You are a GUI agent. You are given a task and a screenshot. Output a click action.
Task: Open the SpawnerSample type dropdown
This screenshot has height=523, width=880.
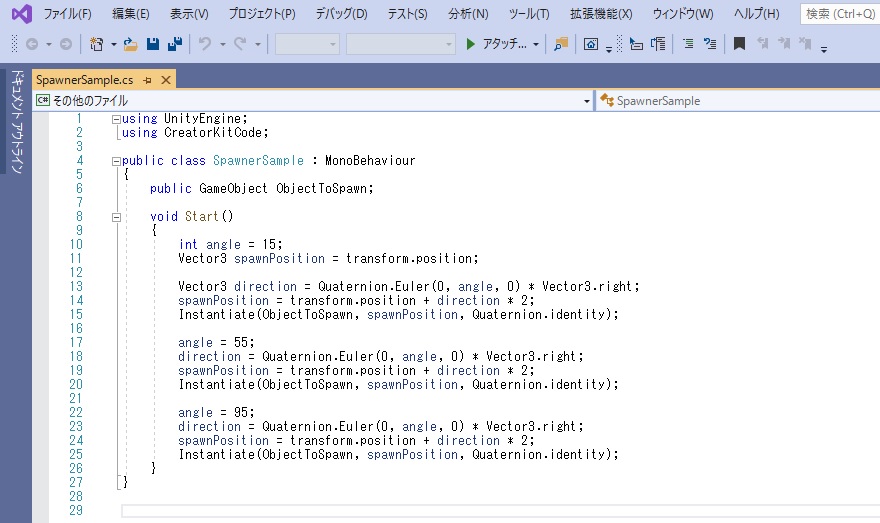click(738, 100)
